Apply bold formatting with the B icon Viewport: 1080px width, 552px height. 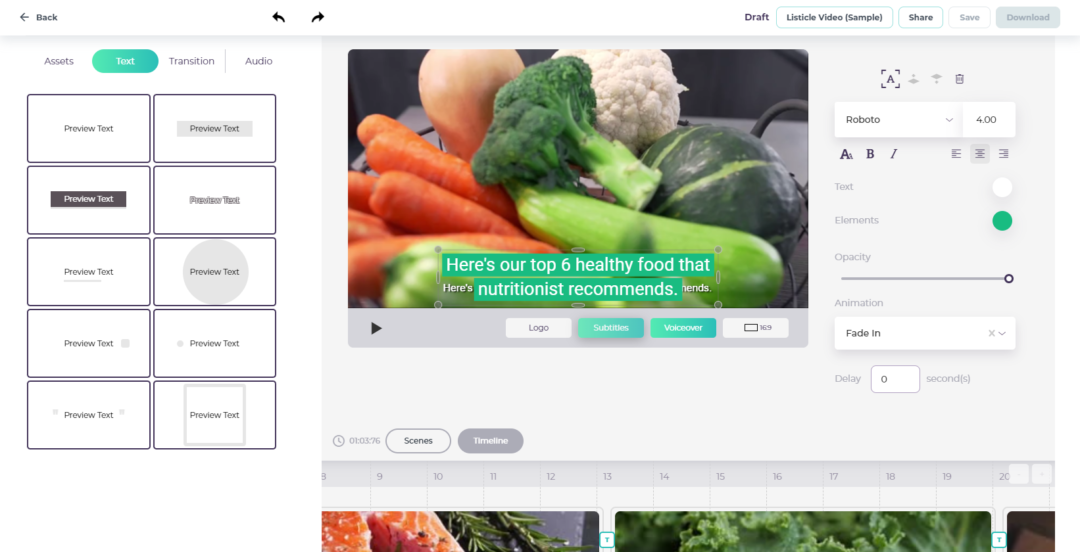pyautogui.click(x=870, y=154)
